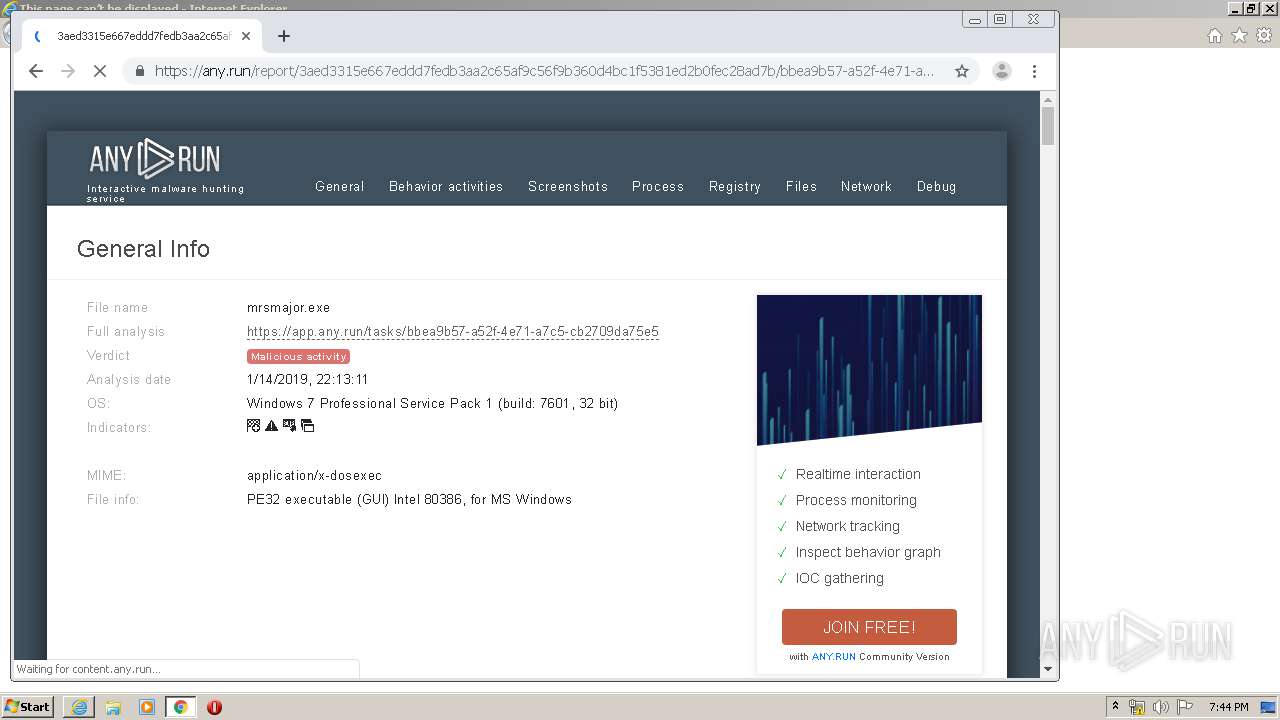View site info via the padlock icon
The image size is (1280, 720).
pos(139,71)
